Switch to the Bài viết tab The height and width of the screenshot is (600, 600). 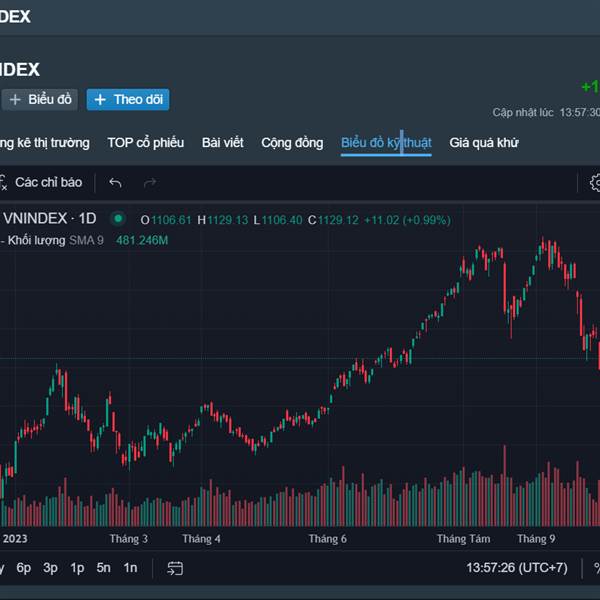(223, 143)
